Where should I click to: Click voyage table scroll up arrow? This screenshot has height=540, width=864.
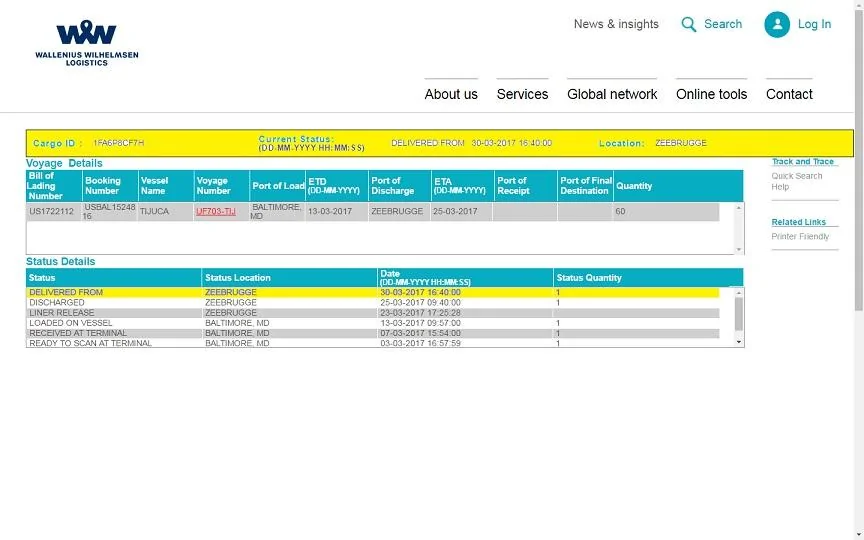pos(739,208)
